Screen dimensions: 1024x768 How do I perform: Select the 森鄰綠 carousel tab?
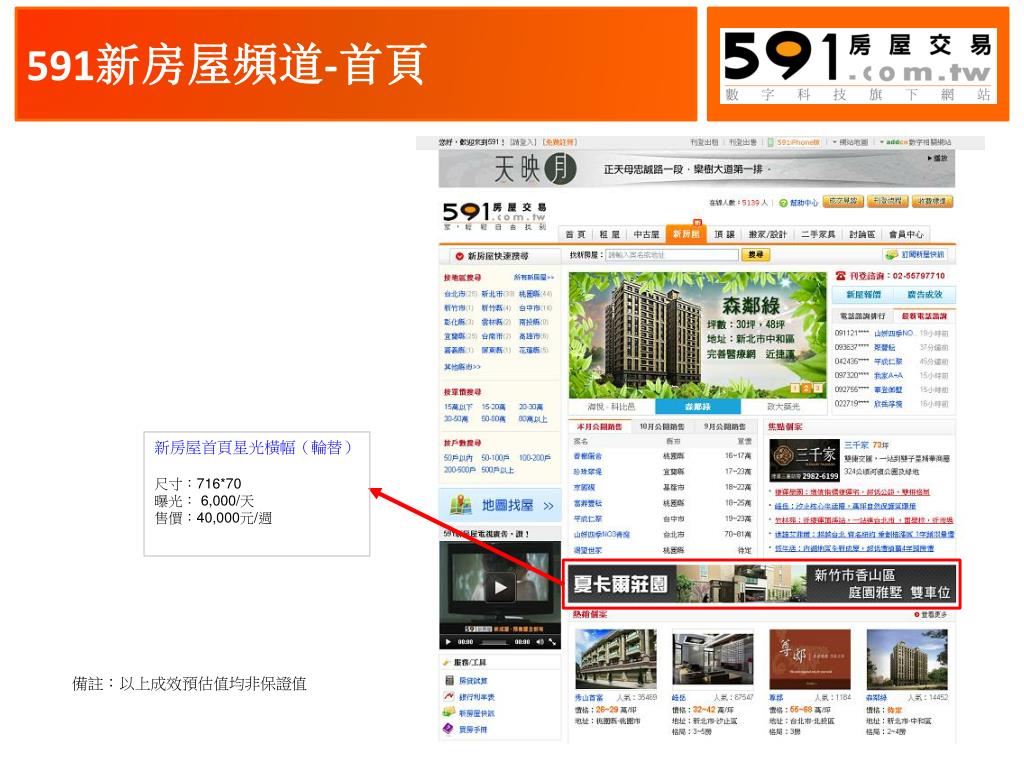(x=697, y=406)
